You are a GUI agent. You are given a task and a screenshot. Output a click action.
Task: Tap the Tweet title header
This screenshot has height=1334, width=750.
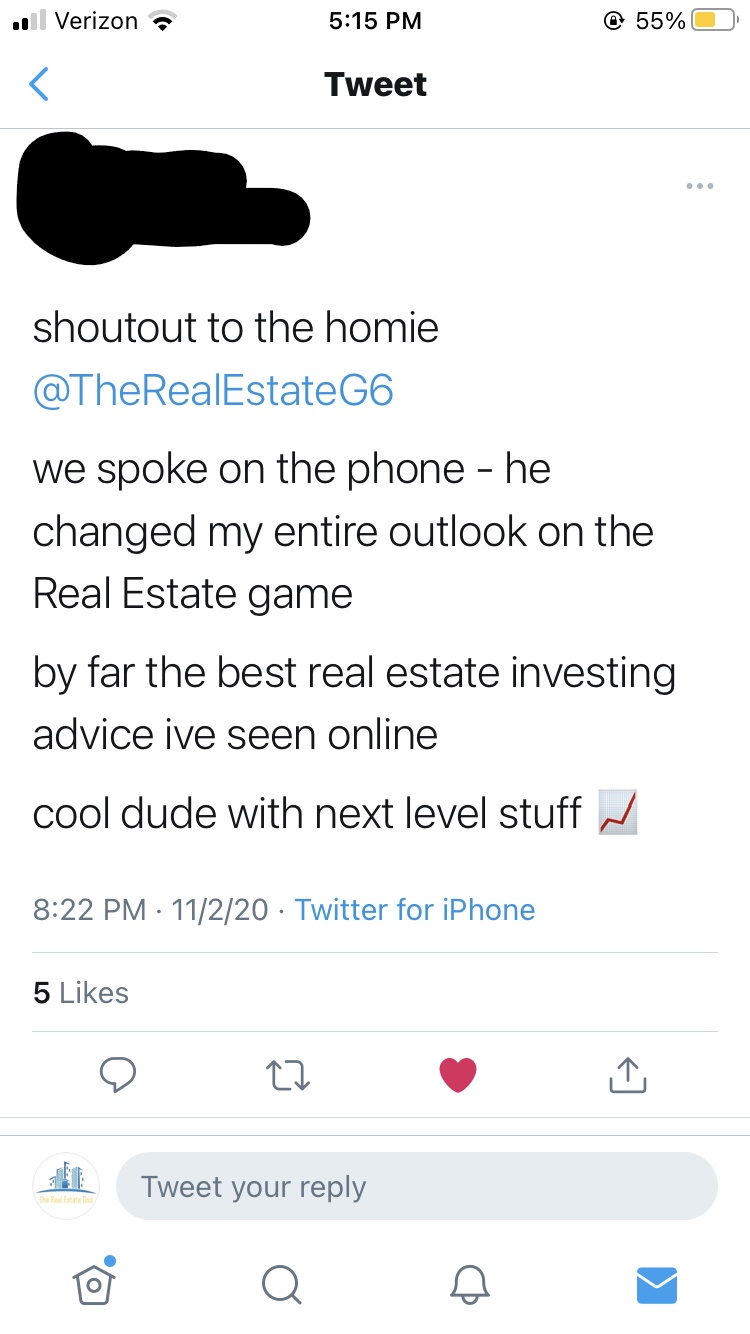click(375, 85)
